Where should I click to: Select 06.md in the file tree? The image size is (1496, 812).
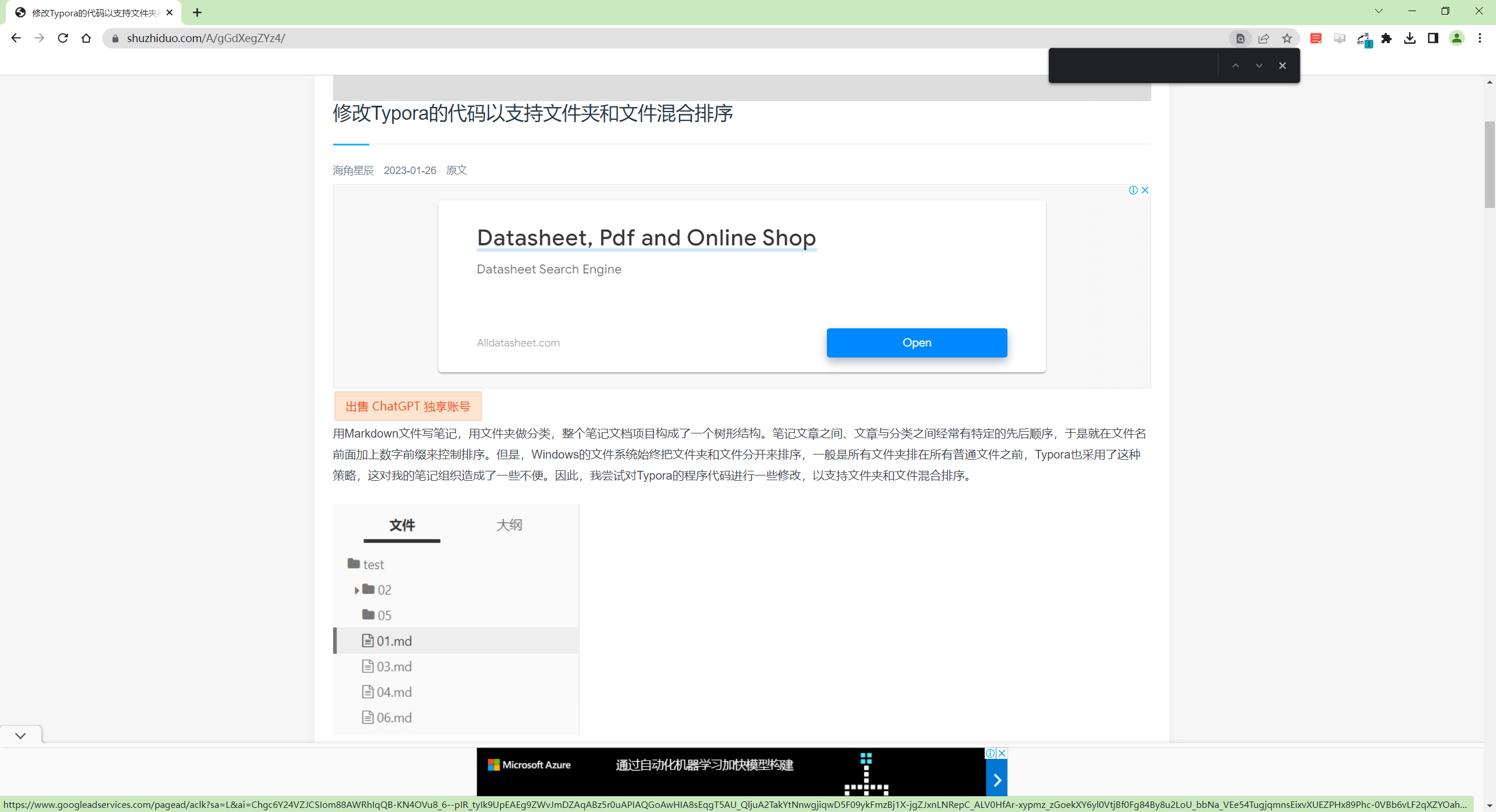click(387, 717)
